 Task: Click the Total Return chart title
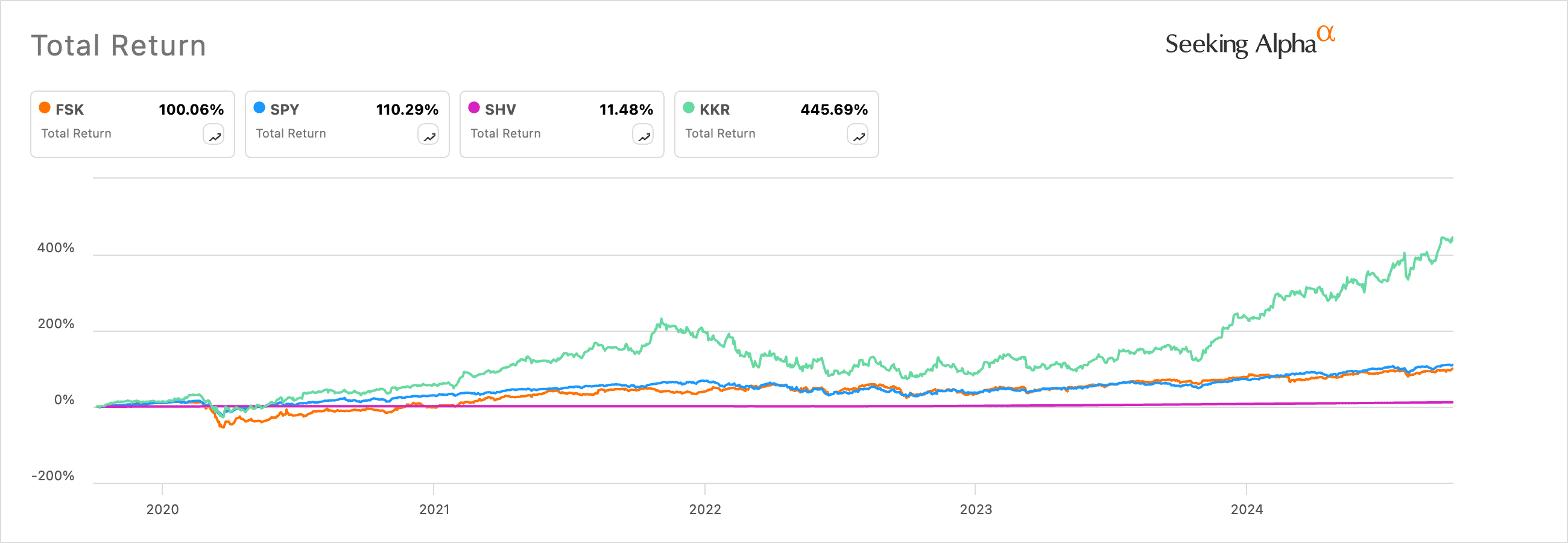119,46
